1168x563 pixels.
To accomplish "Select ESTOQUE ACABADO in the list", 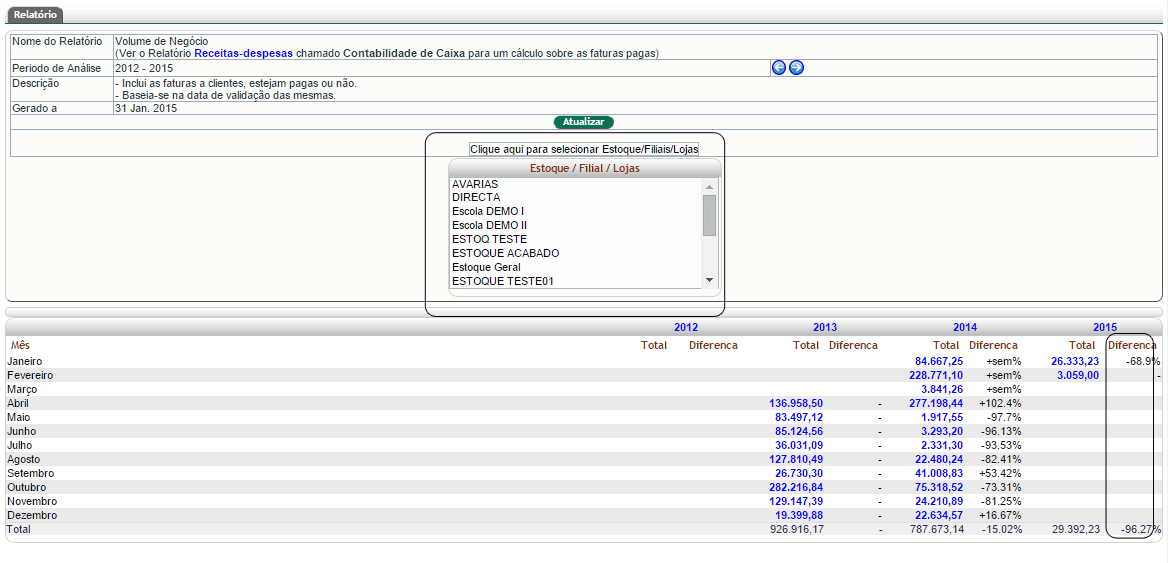I will [576, 253].
